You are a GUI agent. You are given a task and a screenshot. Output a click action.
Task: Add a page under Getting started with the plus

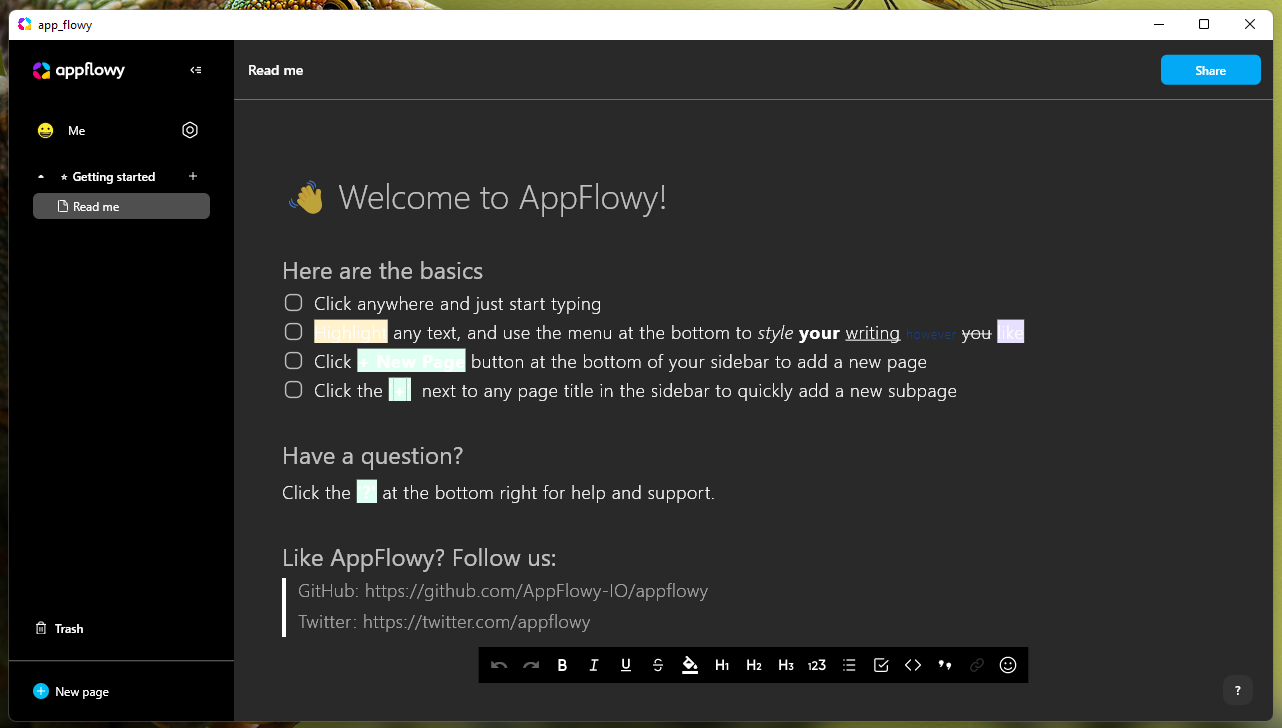click(x=192, y=176)
